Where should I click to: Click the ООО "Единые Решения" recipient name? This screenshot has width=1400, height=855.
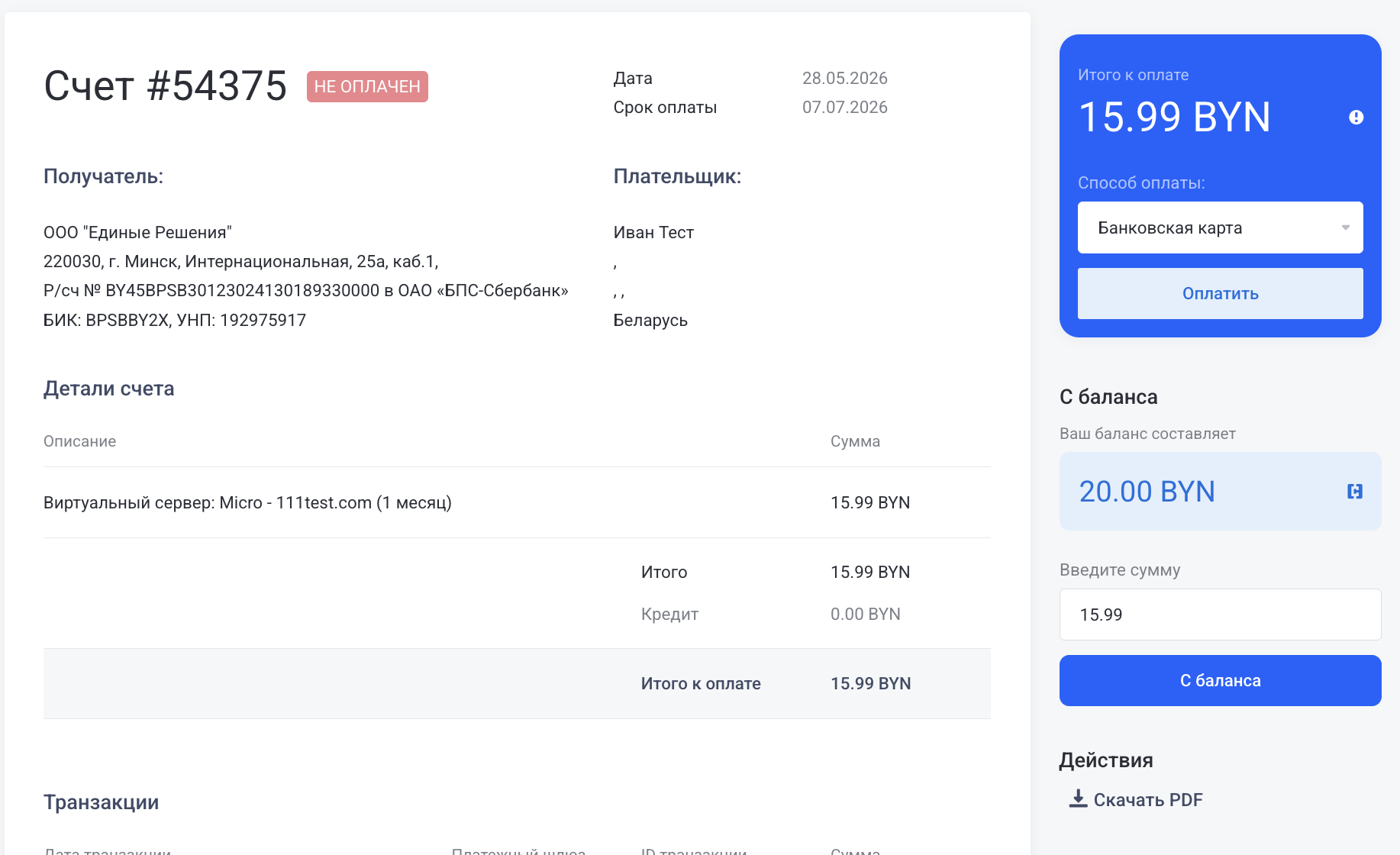(137, 232)
